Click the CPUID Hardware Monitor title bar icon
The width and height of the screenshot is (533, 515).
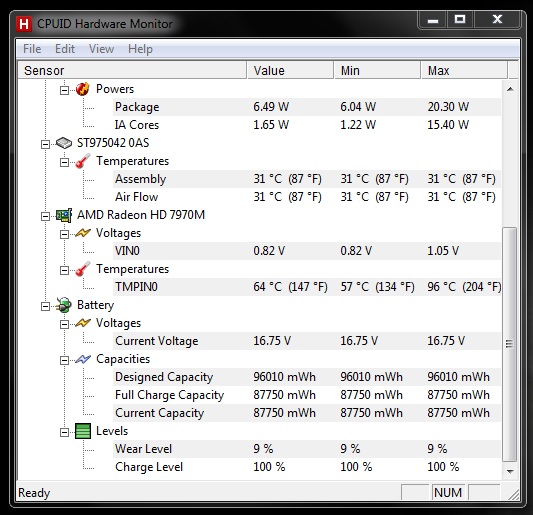24,24
